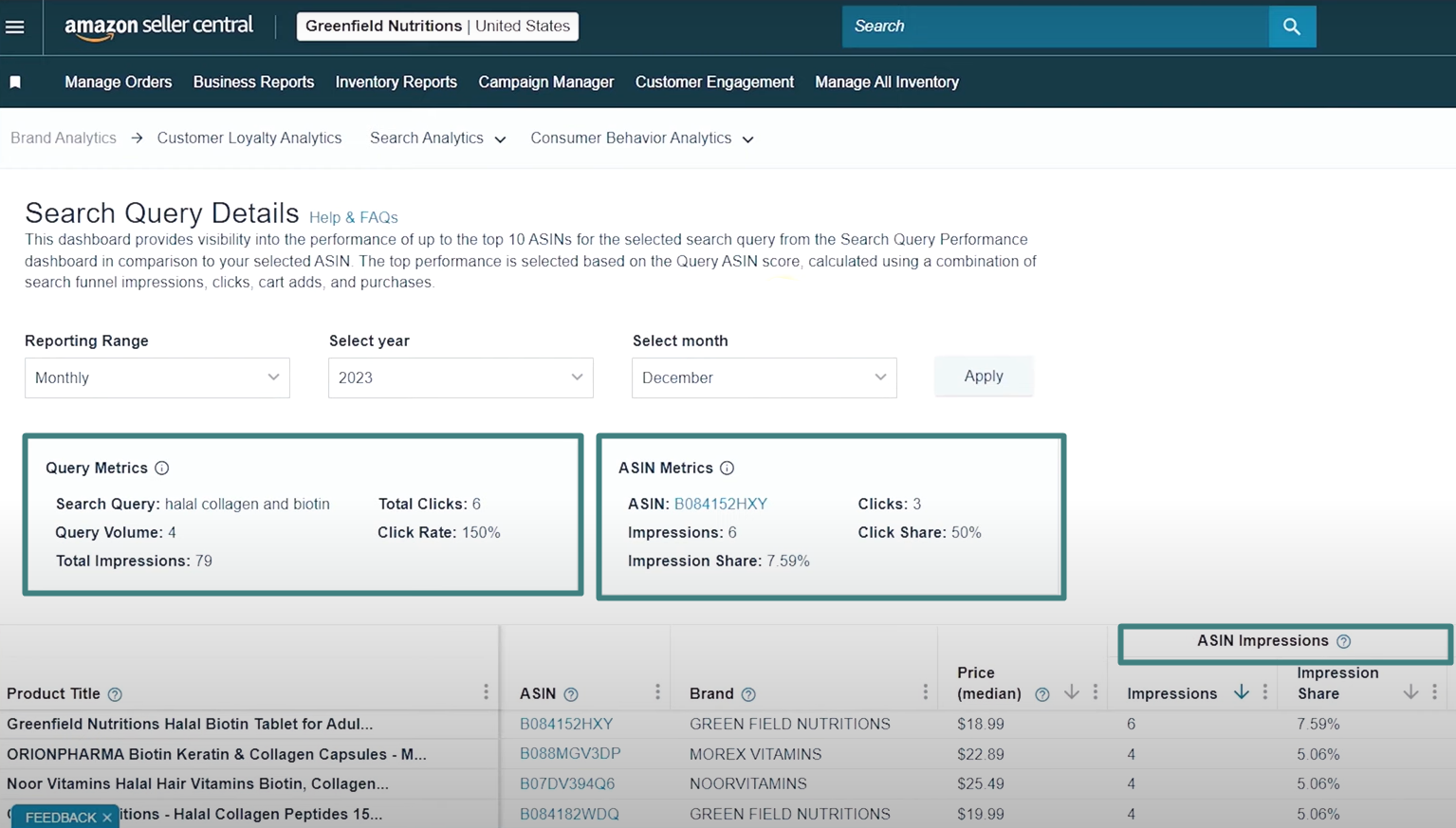1456x828 pixels.
Task: Expand the Consumer Behavior Analytics menu
Action: (642, 138)
